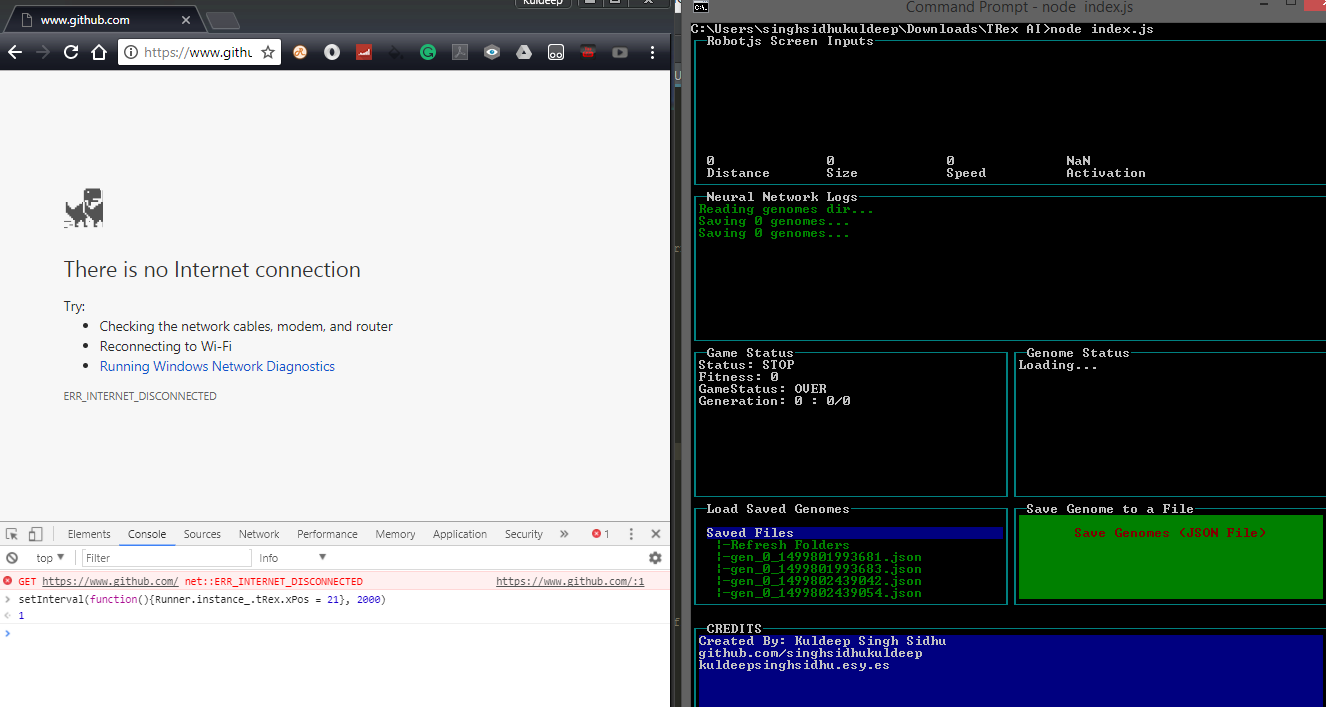Open the Google Drive extension icon

click(524, 52)
